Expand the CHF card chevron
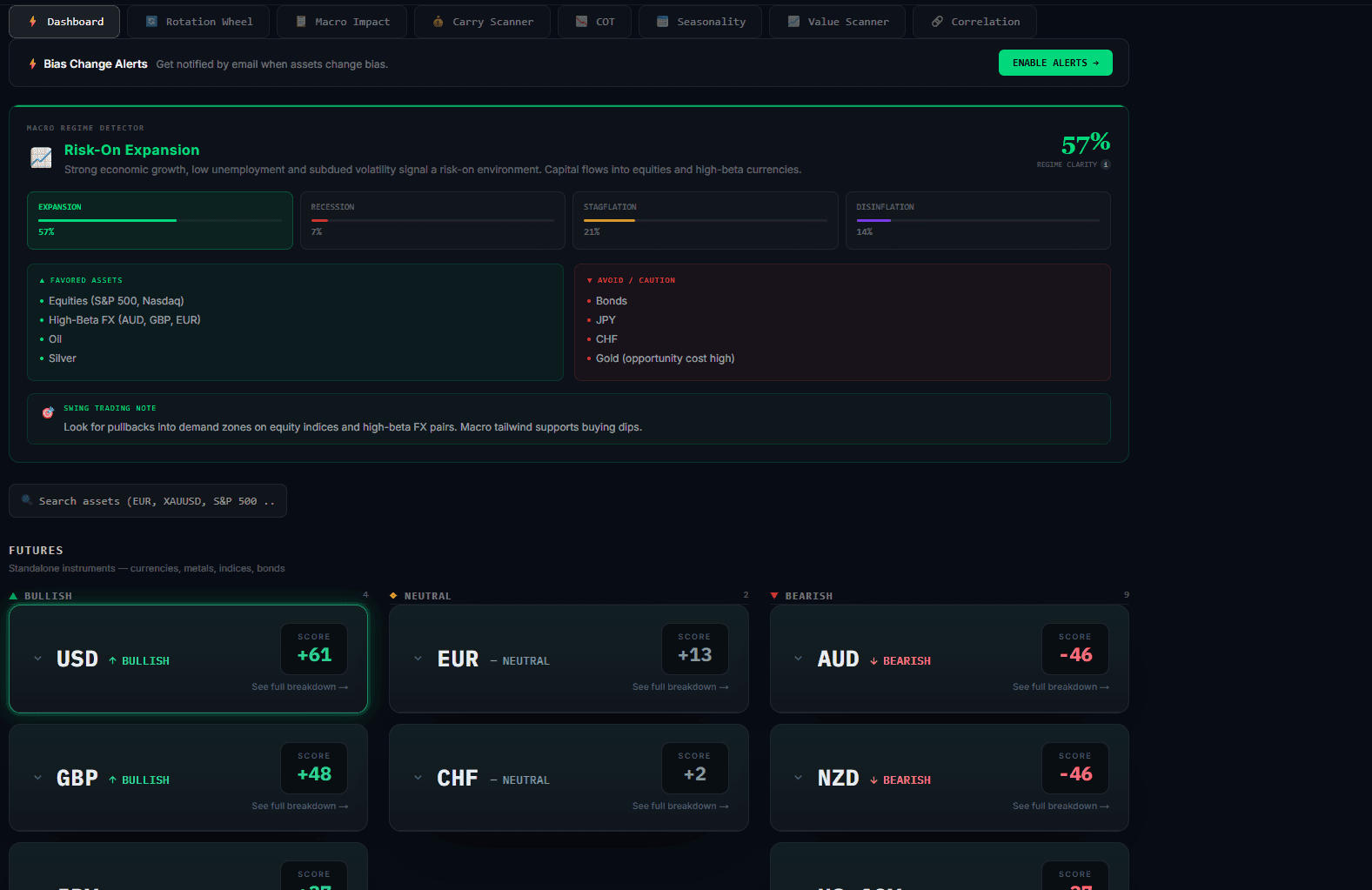Image resolution: width=1372 pixels, height=890 pixels. pos(418,778)
